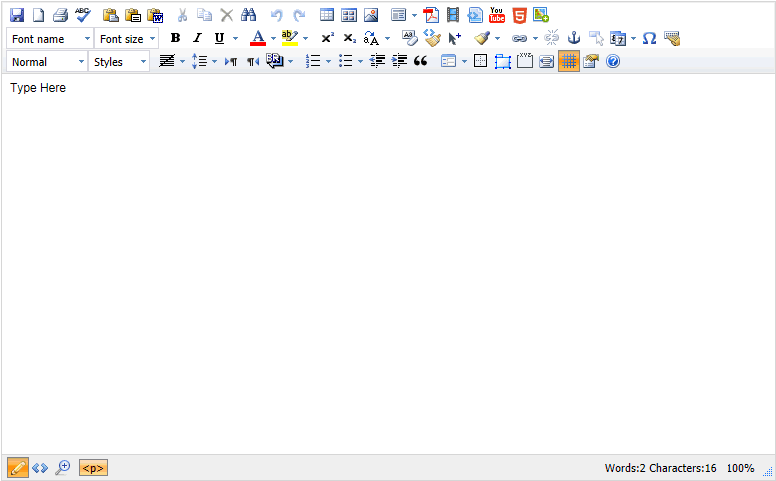Image resolution: width=776 pixels, height=481 pixels.
Task: Insert an anchor bookmark
Action: pos(574,38)
